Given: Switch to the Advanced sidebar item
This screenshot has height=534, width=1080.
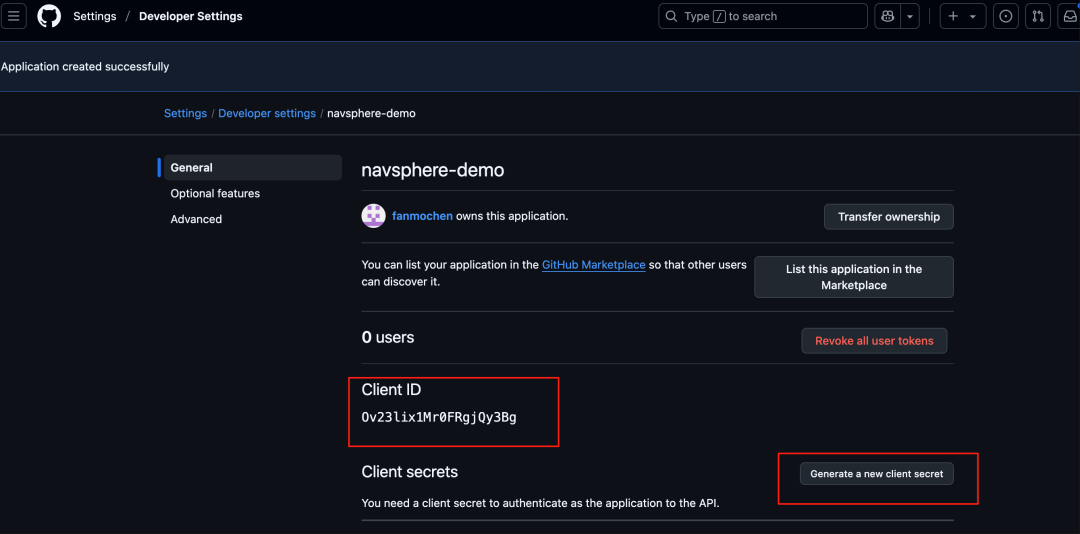Looking at the screenshot, I should pyautogui.click(x=196, y=219).
